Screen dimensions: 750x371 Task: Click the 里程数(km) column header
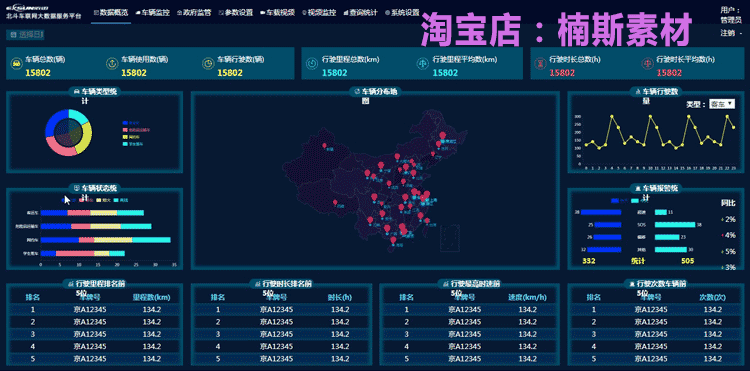[x=152, y=297]
